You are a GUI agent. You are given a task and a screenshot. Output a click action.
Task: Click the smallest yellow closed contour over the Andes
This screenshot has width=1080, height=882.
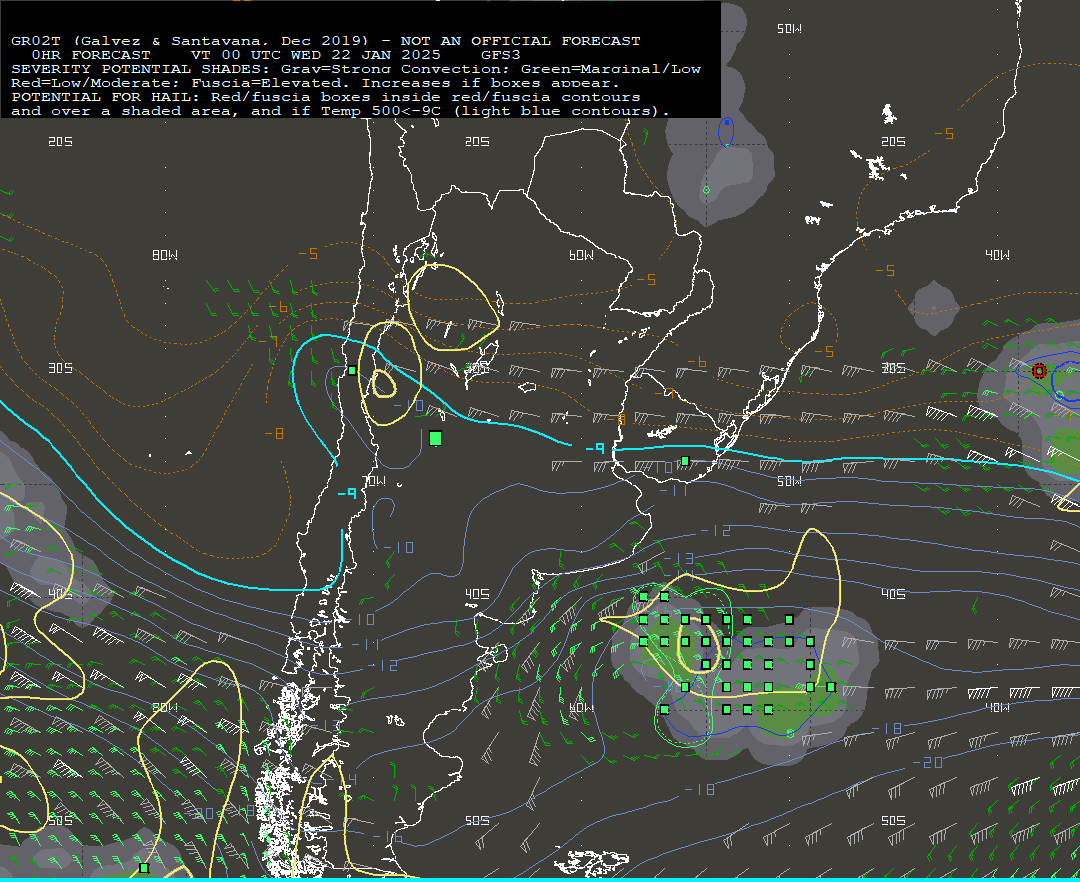point(384,384)
